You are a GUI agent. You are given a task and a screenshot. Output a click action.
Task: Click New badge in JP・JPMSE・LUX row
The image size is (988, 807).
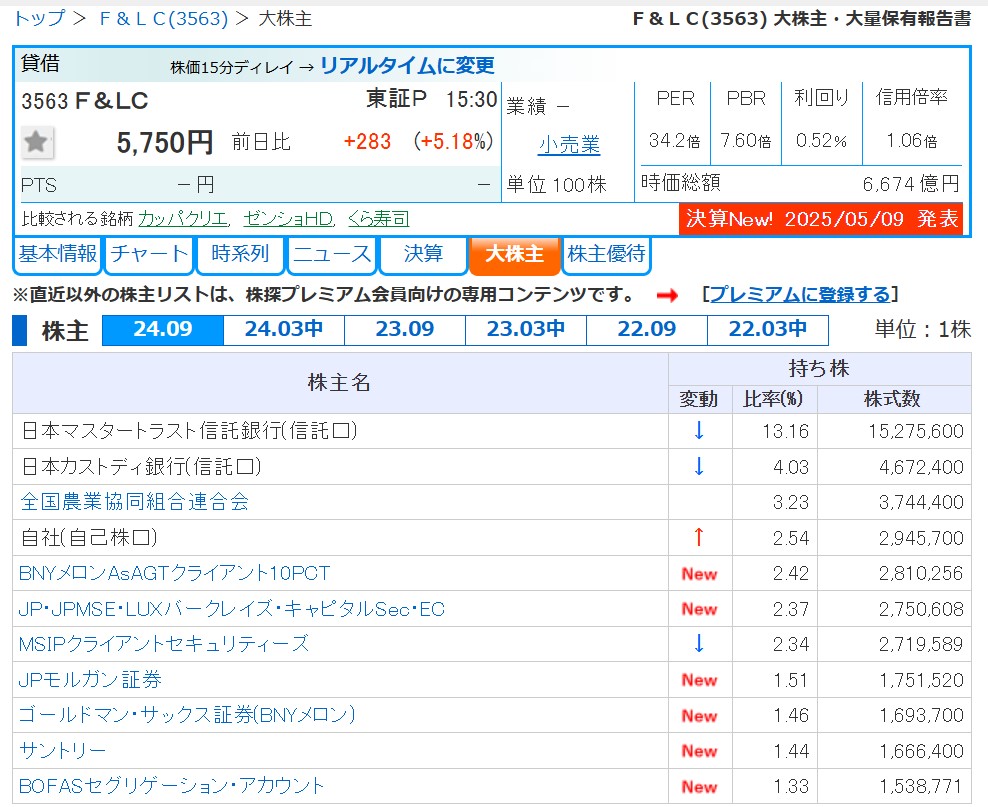699,609
